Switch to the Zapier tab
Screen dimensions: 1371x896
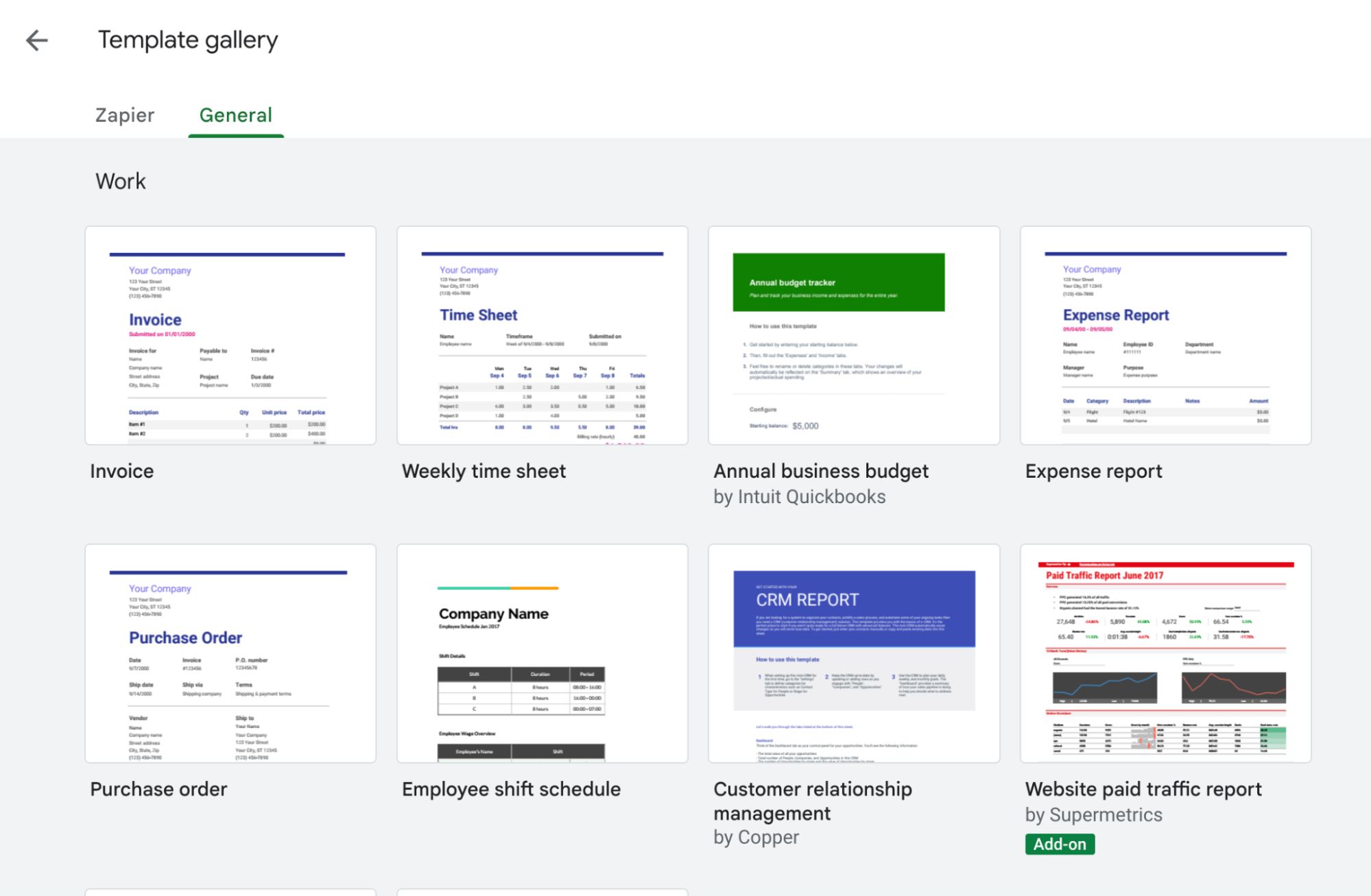pyautogui.click(x=124, y=114)
